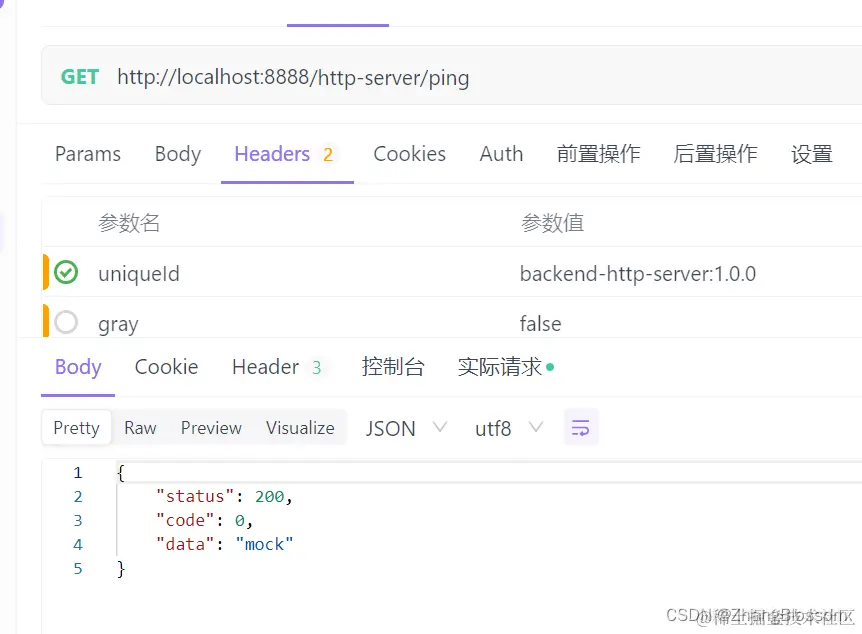Switch to Preview response view
This screenshot has width=862, height=634.
[x=210, y=427]
